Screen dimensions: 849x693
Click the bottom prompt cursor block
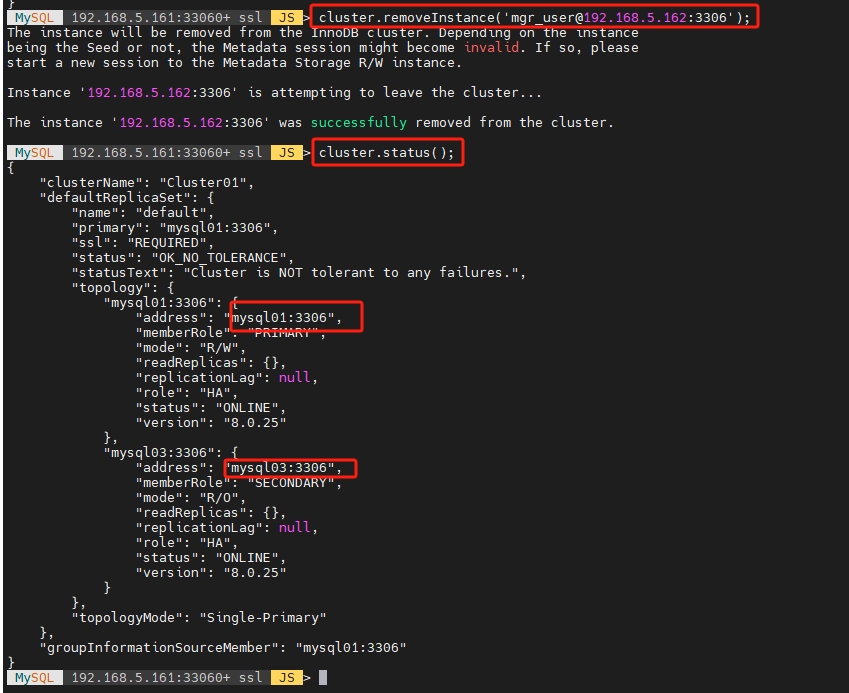click(x=323, y=677)
